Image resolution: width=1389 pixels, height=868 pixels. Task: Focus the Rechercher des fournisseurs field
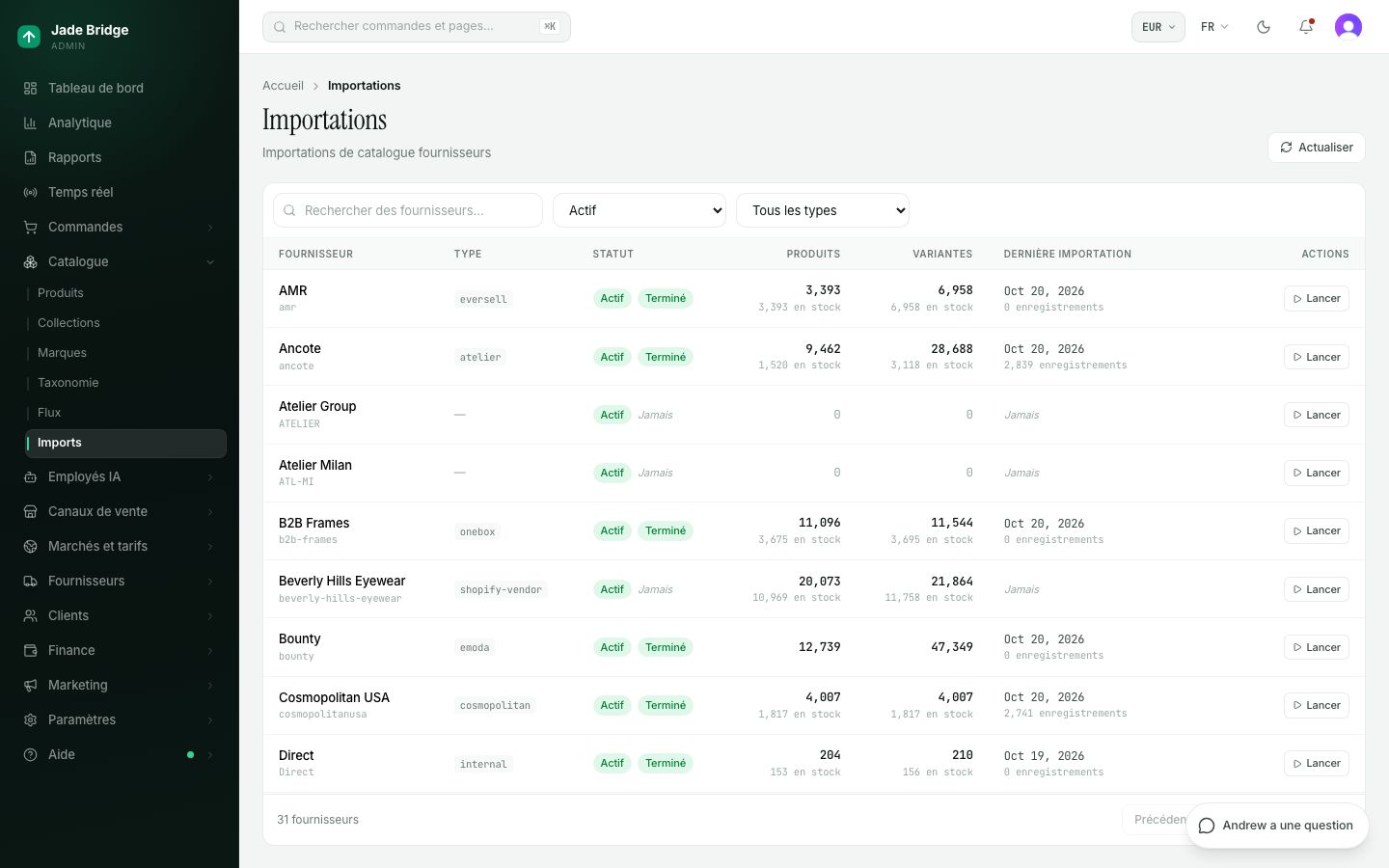click(408, 210)
